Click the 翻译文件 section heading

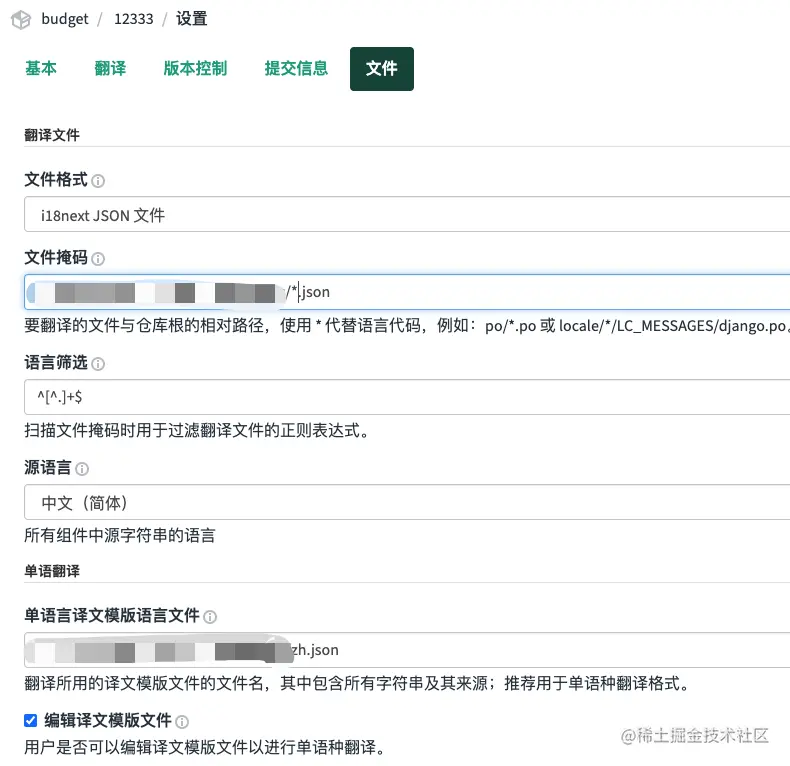point(52,135)
